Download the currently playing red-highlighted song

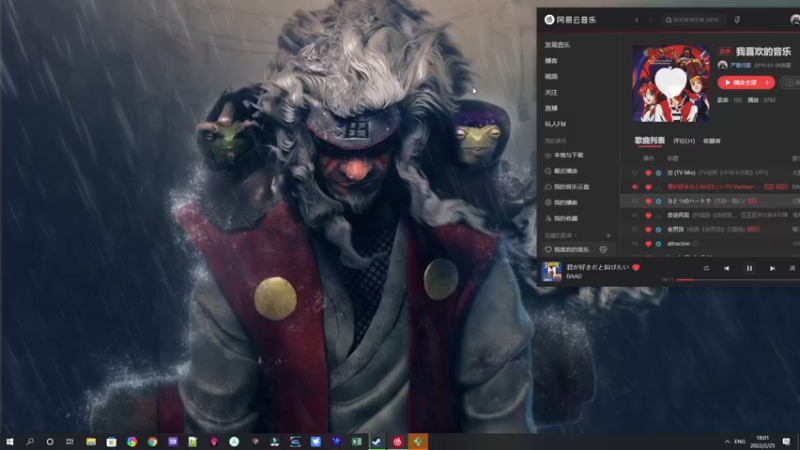(659, 187)
